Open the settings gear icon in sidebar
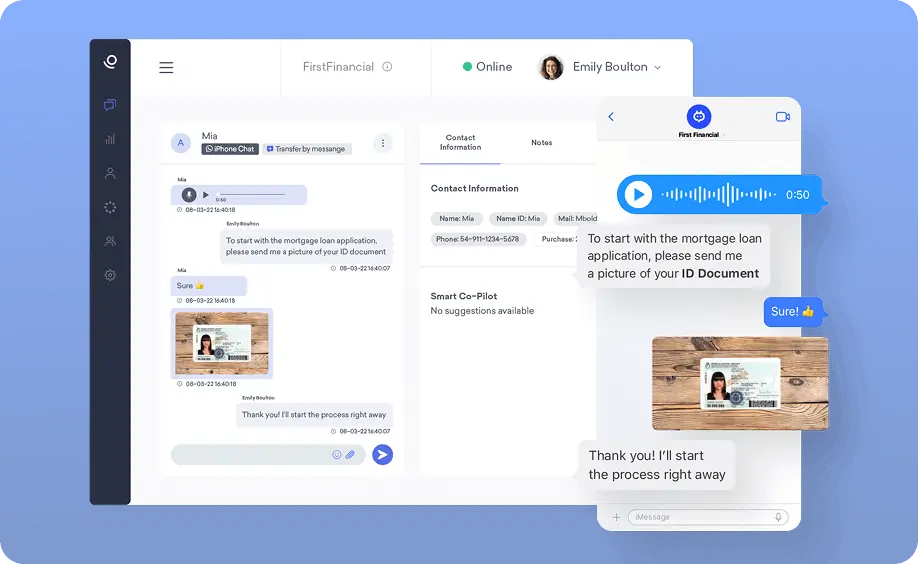918x564 pixels. tap(110, 275)
